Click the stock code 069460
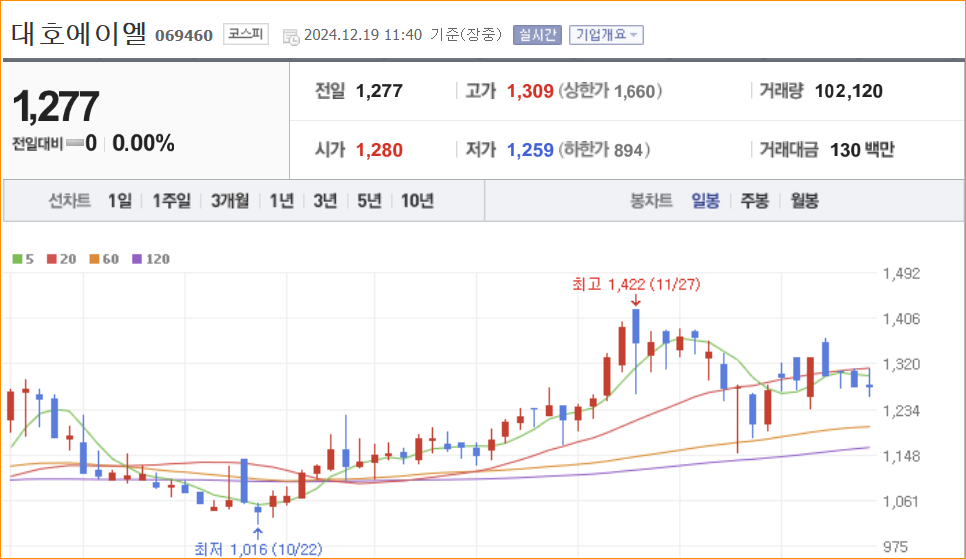This screenshot has width=966, height=559. (184, 36)
